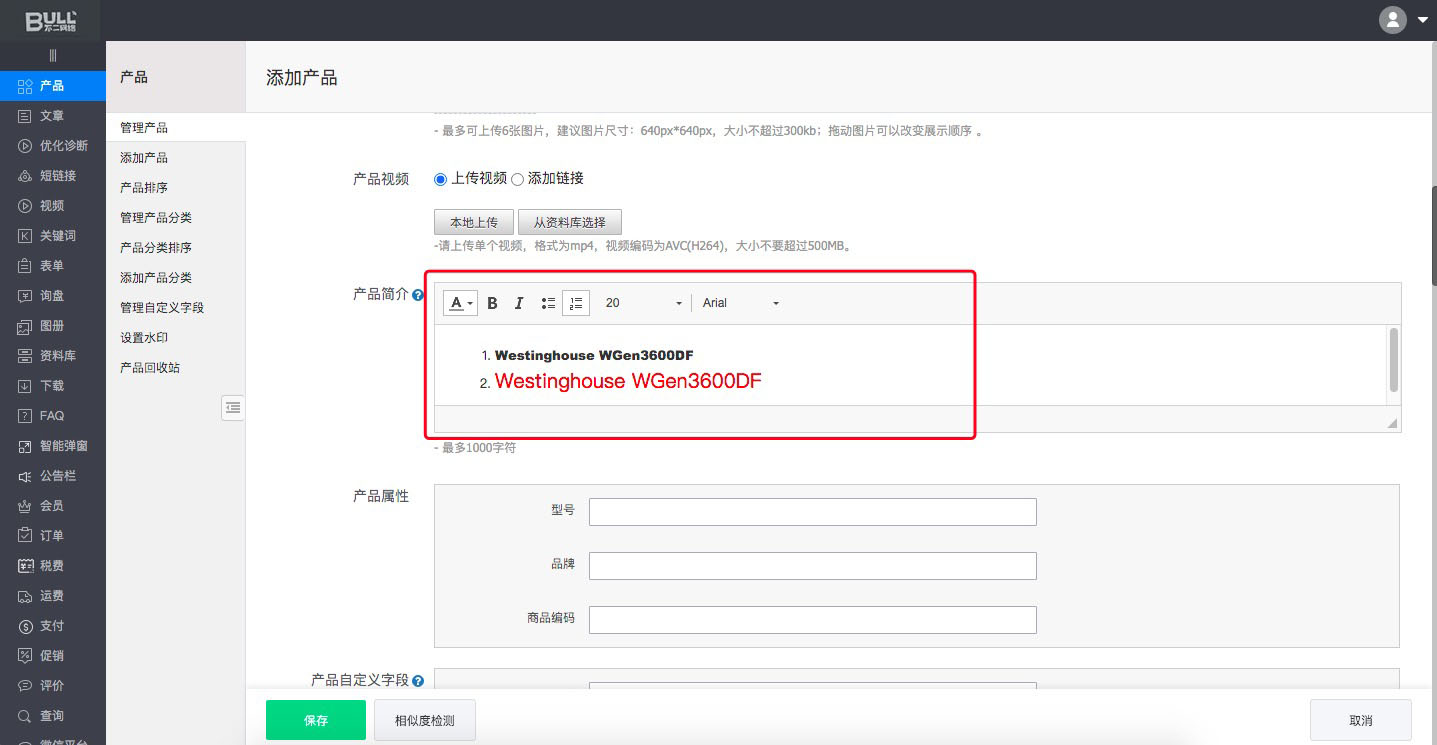Toggle ordered numbered list
This screenshot has height=745, width=1437.
[x=576, y=303]
